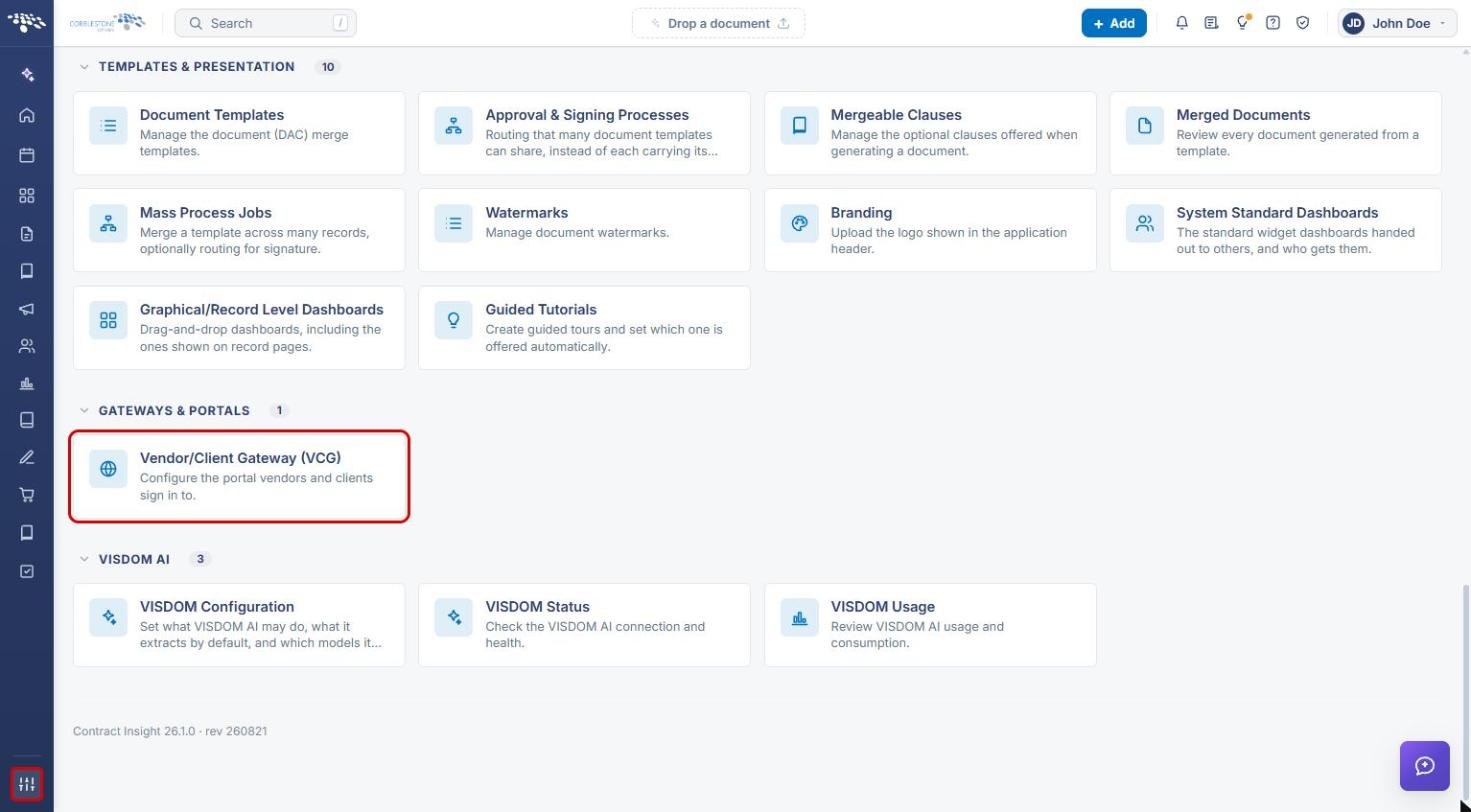
Task: Open the lightbulb tips icon in the header
Action: pos(1243,23)
